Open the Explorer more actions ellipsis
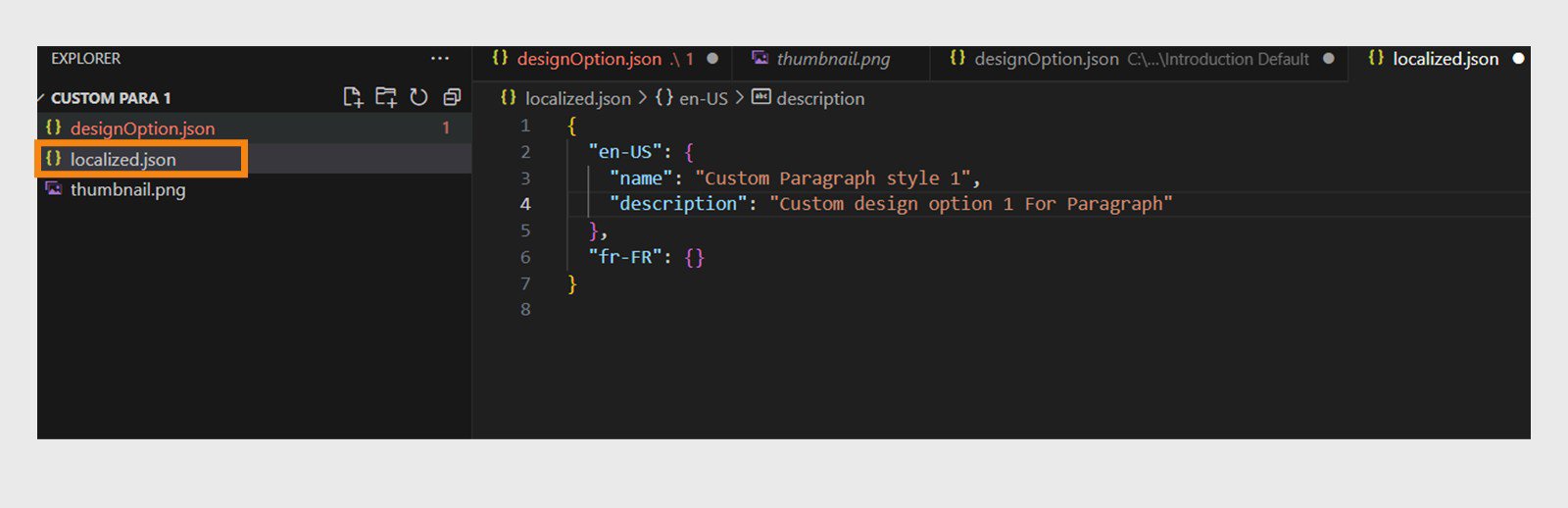The width and height of the screenshot is (1568, 508). coord(440,59)
